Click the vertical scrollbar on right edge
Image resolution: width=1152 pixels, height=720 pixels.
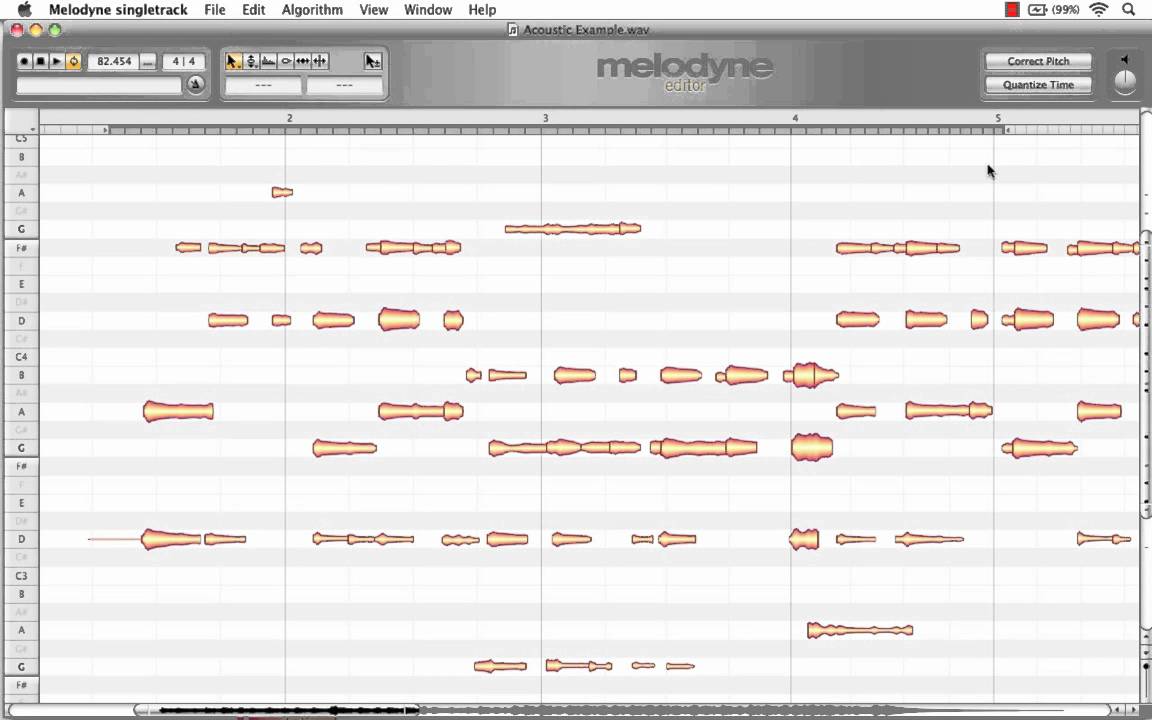1145,375
